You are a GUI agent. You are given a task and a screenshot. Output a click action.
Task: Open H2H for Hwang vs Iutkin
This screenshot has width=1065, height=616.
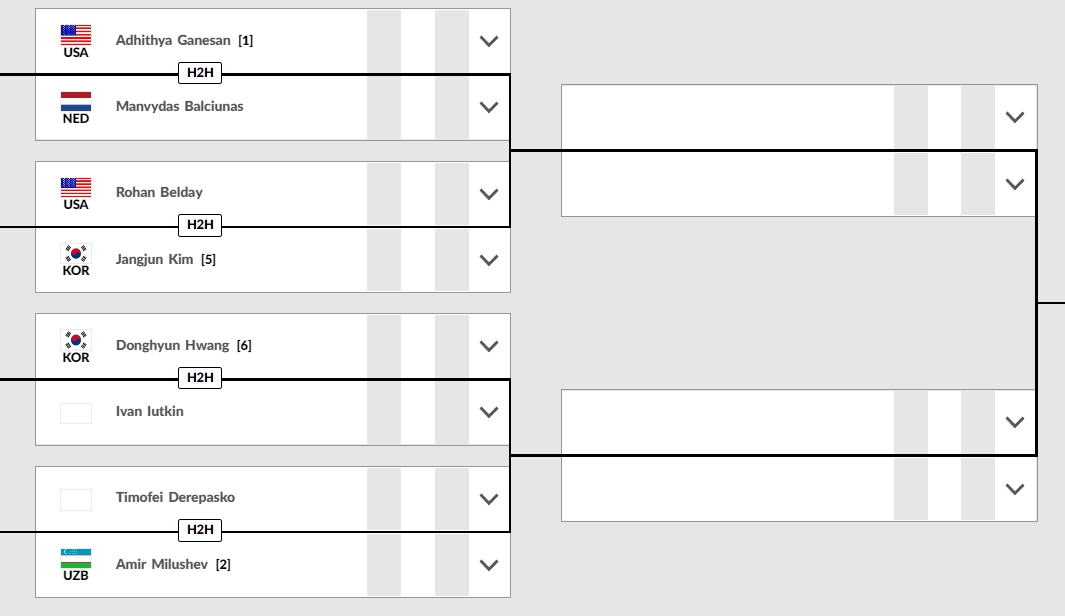(x=200, y=378)
